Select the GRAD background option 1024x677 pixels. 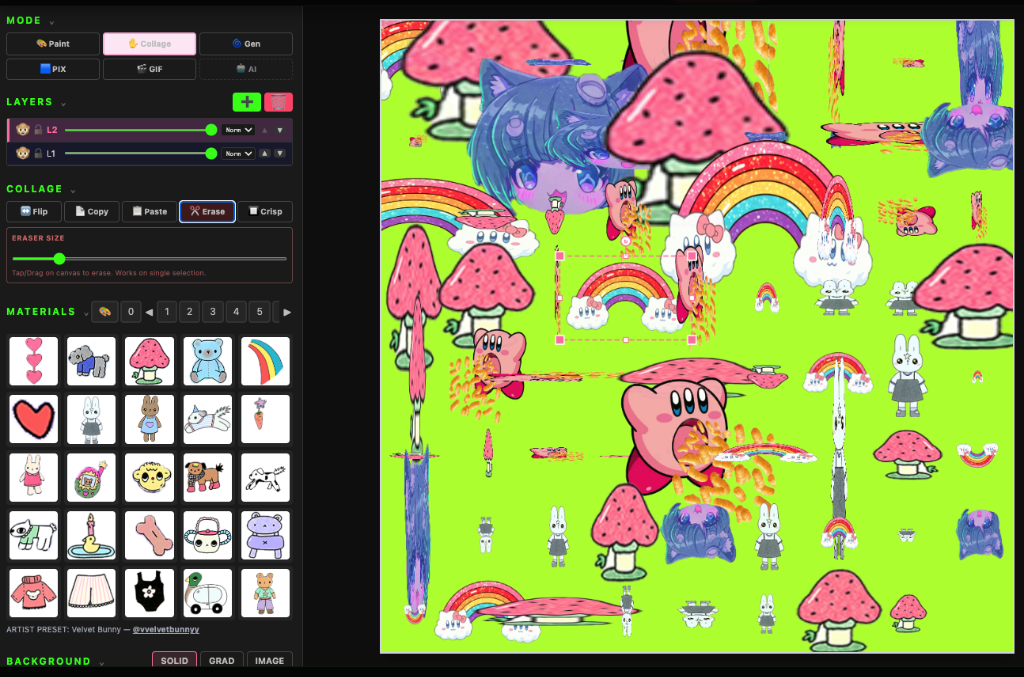[x=221, y=661]
